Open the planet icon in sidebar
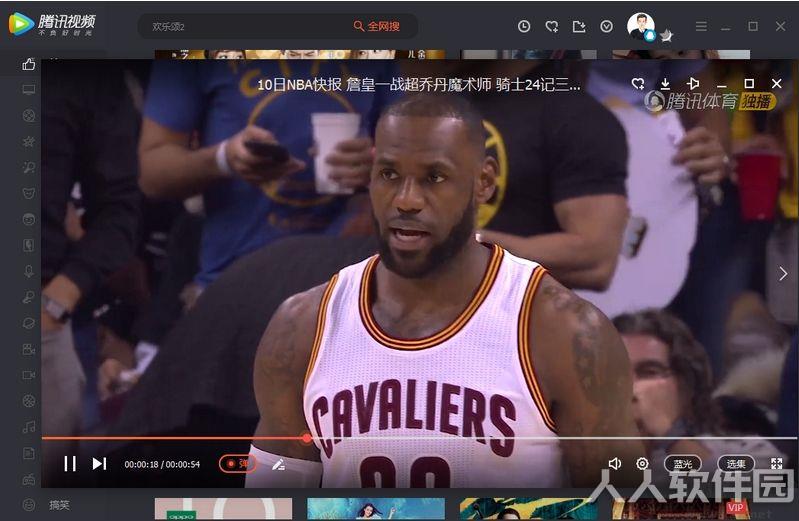The height and width of the screenshot is (521, 799). (x=29, y=323)
